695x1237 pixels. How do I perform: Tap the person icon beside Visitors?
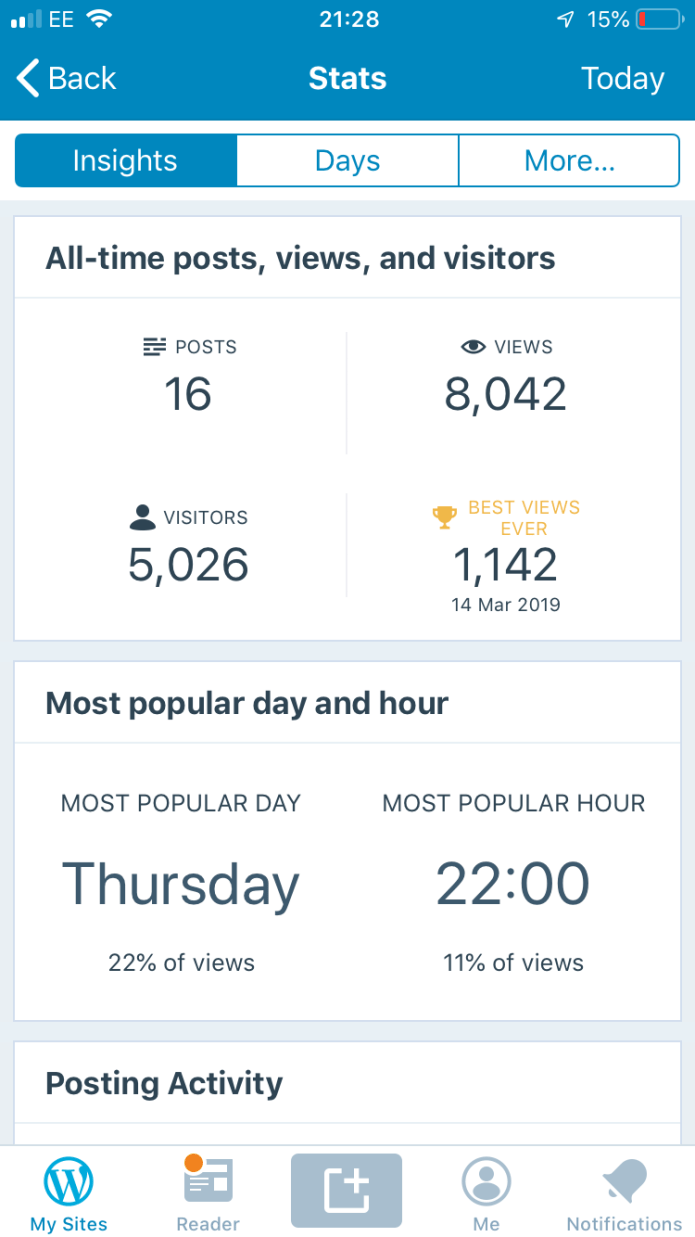coord(143,517)
